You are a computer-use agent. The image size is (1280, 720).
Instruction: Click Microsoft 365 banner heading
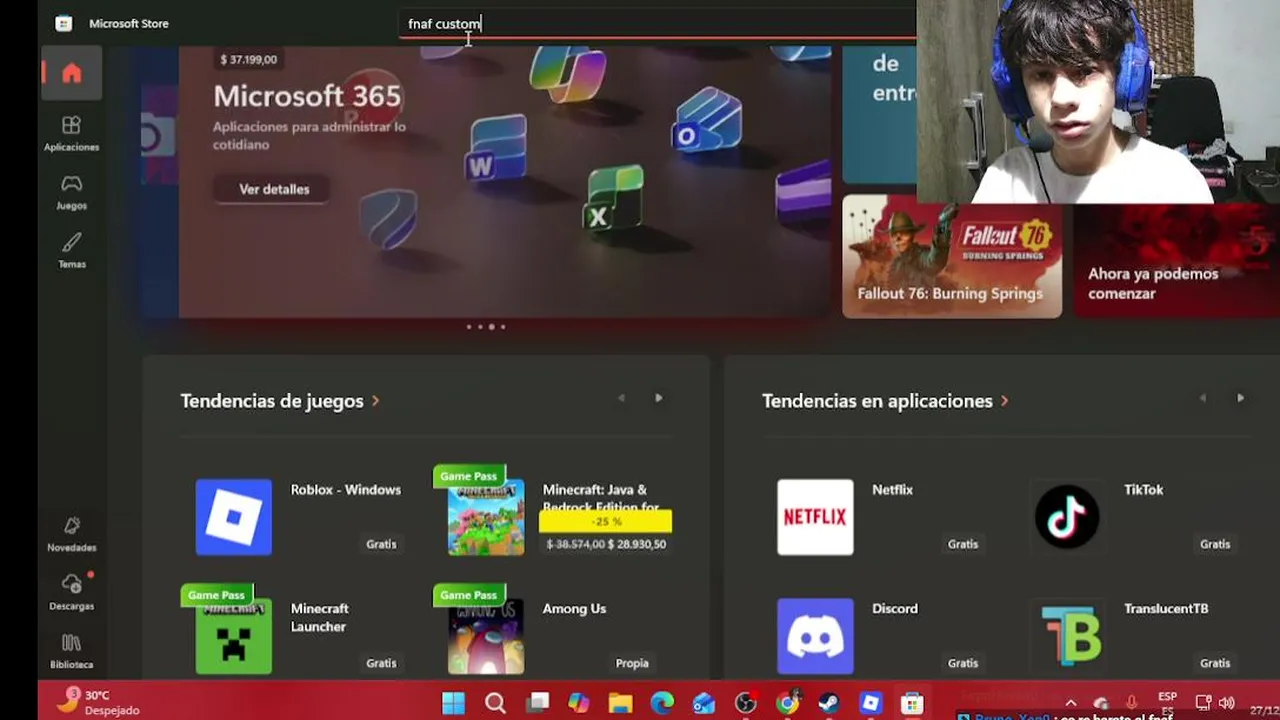[x=307, y=96]
